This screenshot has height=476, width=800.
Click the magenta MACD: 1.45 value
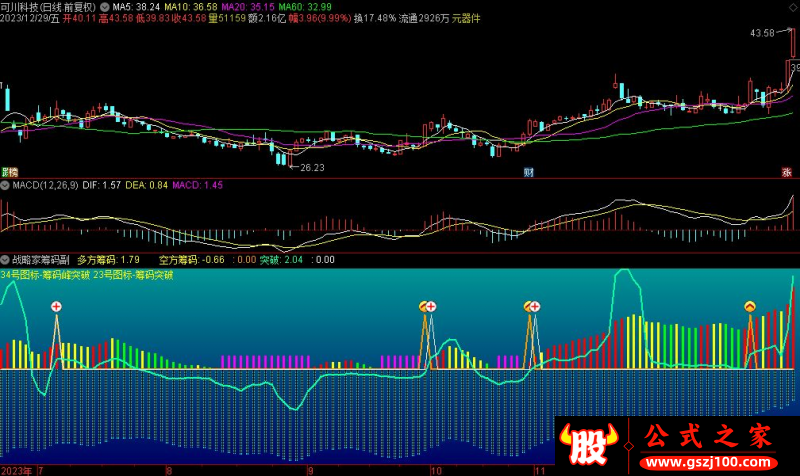click(x=197, y=185)
